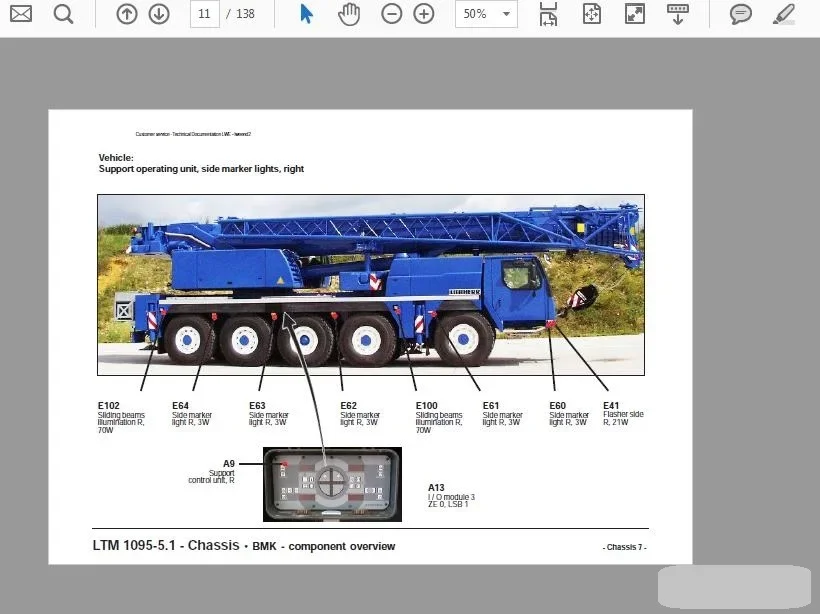This screenshot has width=820, height=614.
Task: Go to the next page
Action: coord(158,14)
